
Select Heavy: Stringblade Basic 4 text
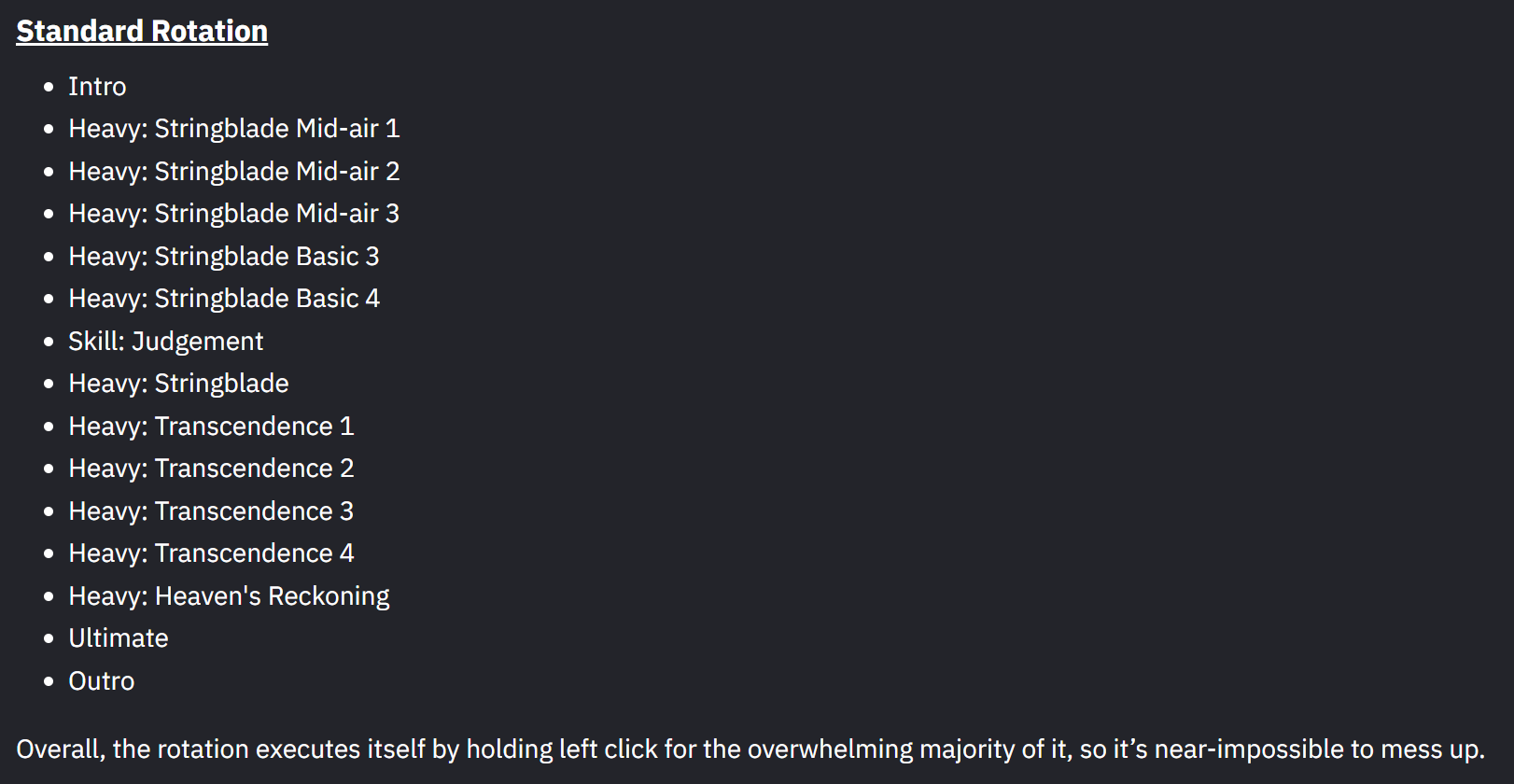coord(224,299)
